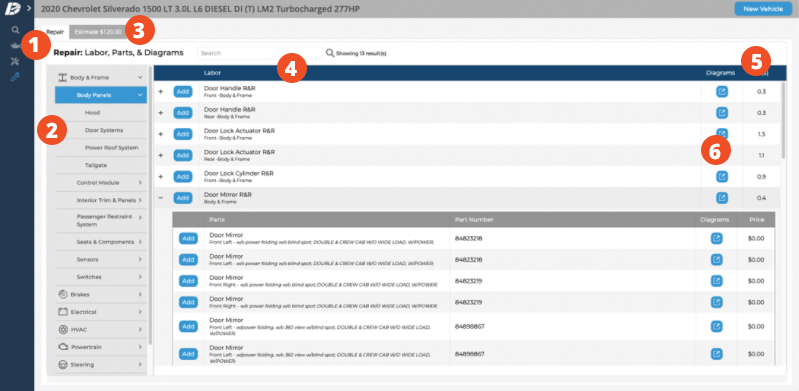Add Door Mirror R&R labor
The height and width of the screenshot is (391, 799).
[x=183, y=197]
